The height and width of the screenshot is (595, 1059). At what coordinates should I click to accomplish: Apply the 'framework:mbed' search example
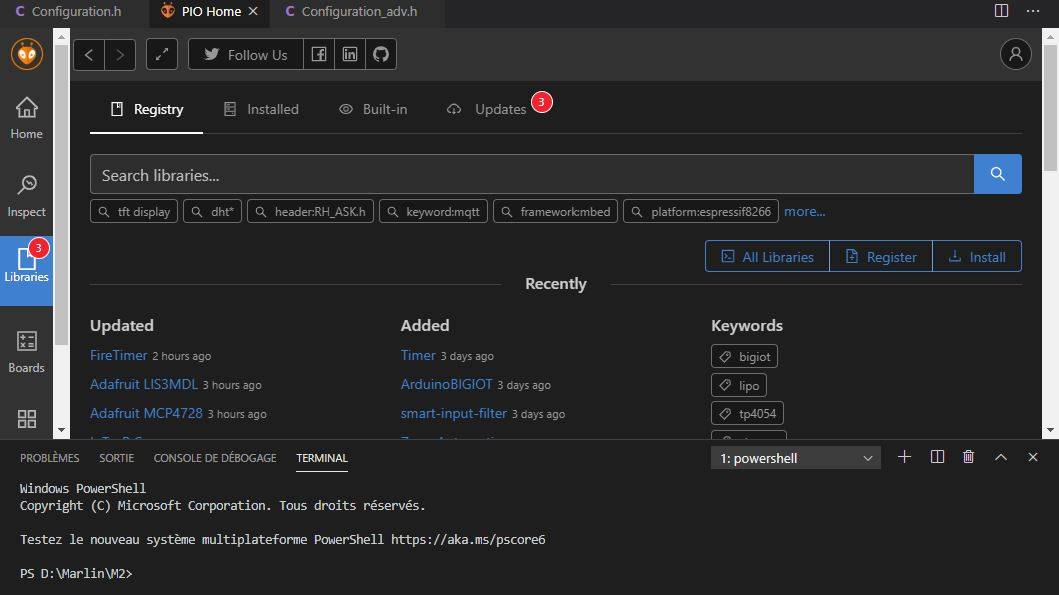pos(555,211)
